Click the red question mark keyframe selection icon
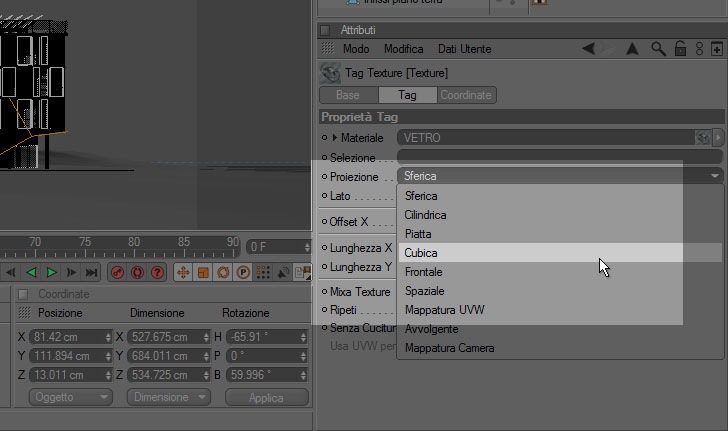728x431 pixels. (x=158, y=273)
